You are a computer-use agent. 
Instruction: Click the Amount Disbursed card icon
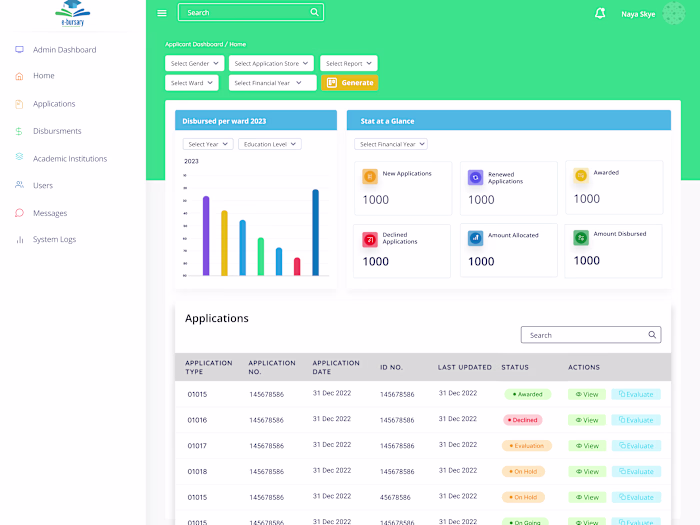581,238
